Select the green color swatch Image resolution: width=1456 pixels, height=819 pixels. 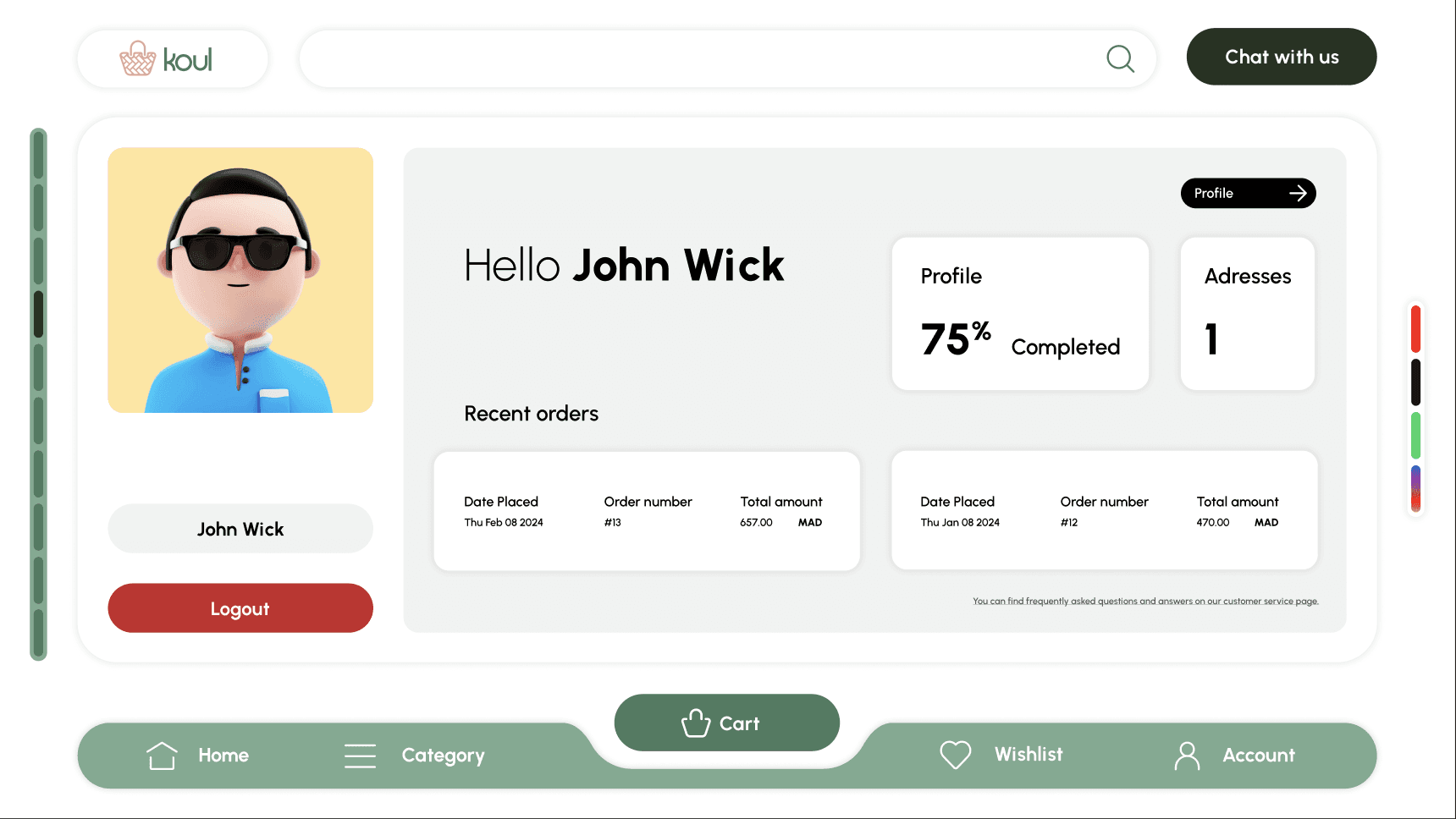click(1415, 435)
